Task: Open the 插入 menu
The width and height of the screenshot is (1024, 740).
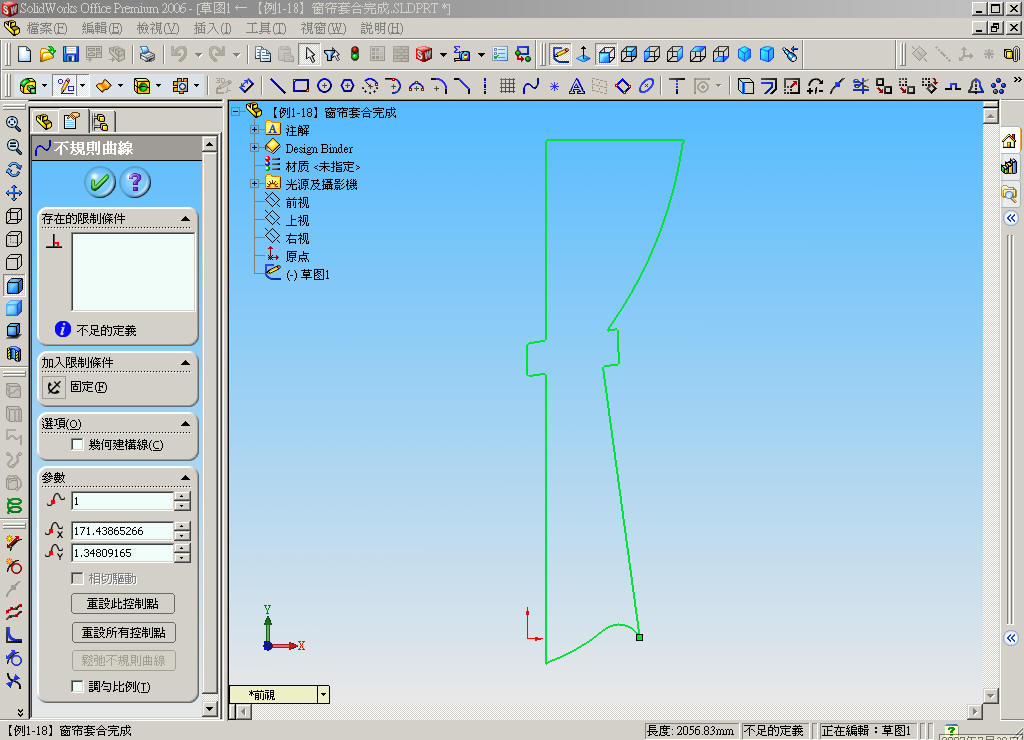Action: [x=212, y=28]
